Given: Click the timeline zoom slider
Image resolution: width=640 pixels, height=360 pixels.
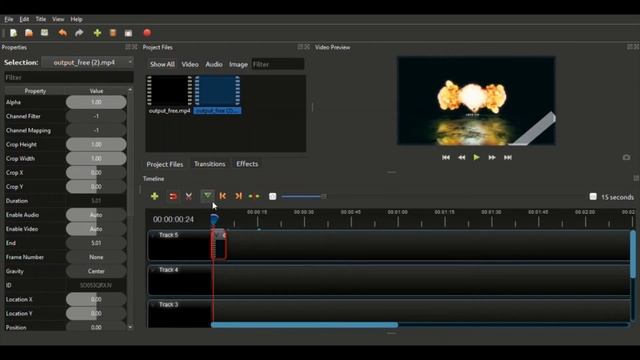Looking at the screenshot, I should [304, 197].
